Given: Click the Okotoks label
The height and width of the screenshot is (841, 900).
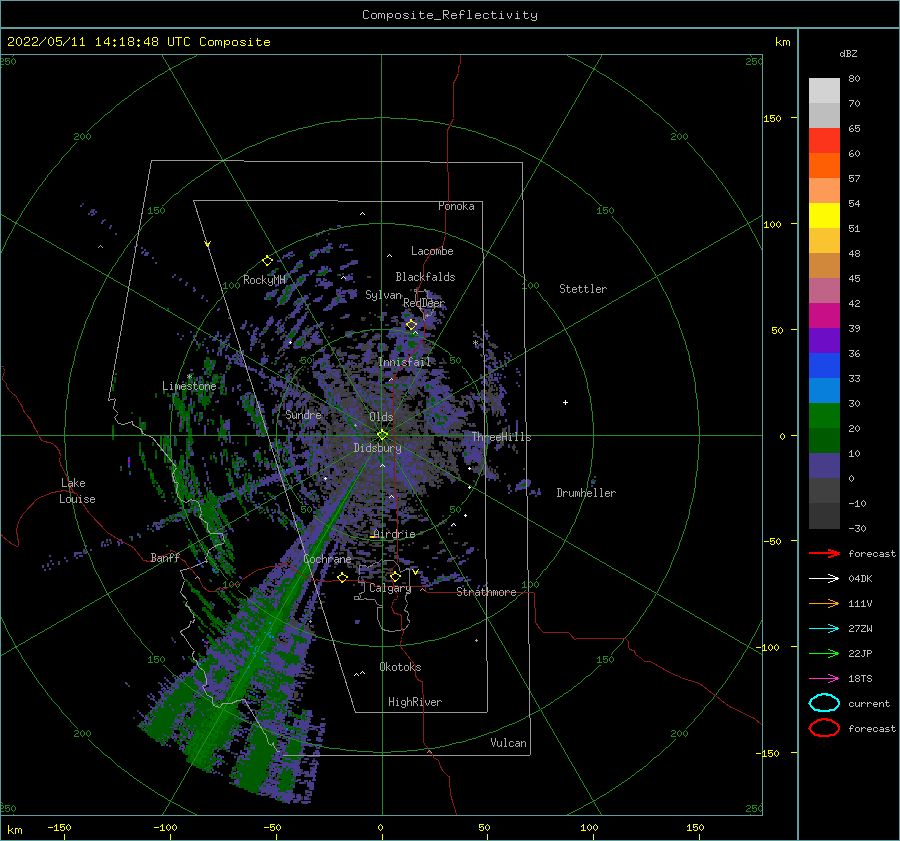Looking at the screenshot, I should pyautogui.click(x=400, y=667).
